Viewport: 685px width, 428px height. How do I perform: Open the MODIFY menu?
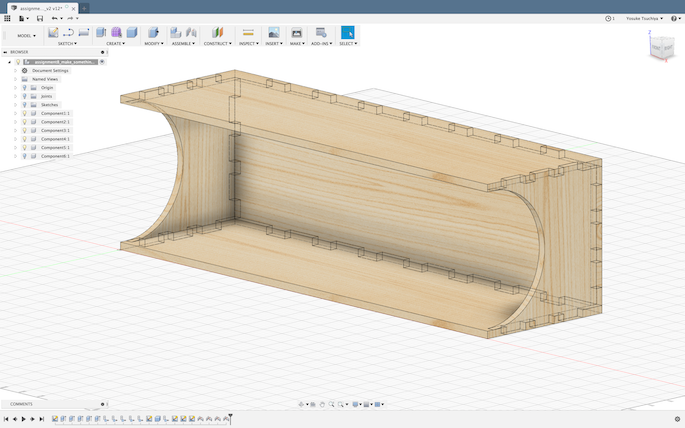coord(153,44)
